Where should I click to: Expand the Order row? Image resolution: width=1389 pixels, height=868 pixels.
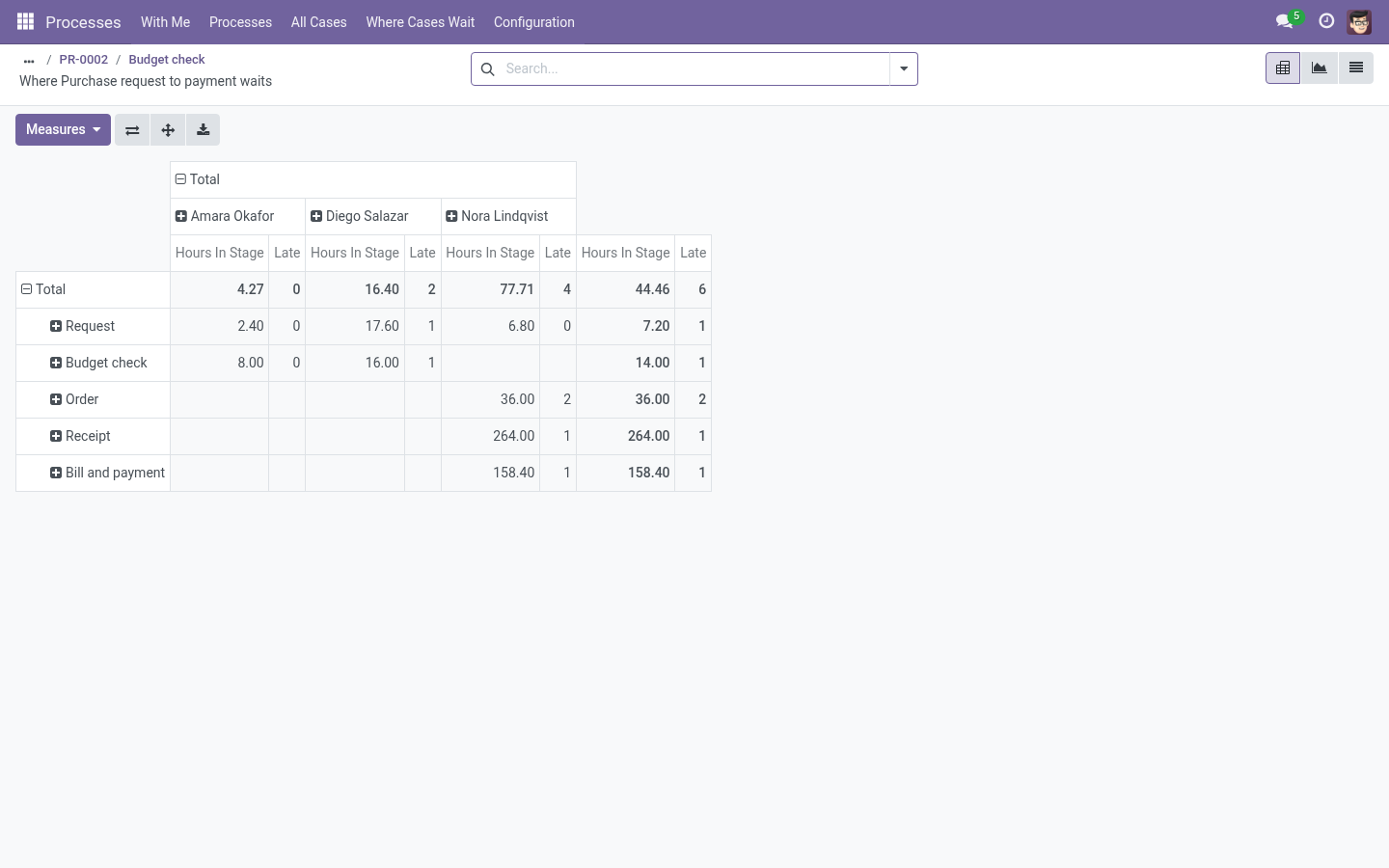(x=93, y=399)
